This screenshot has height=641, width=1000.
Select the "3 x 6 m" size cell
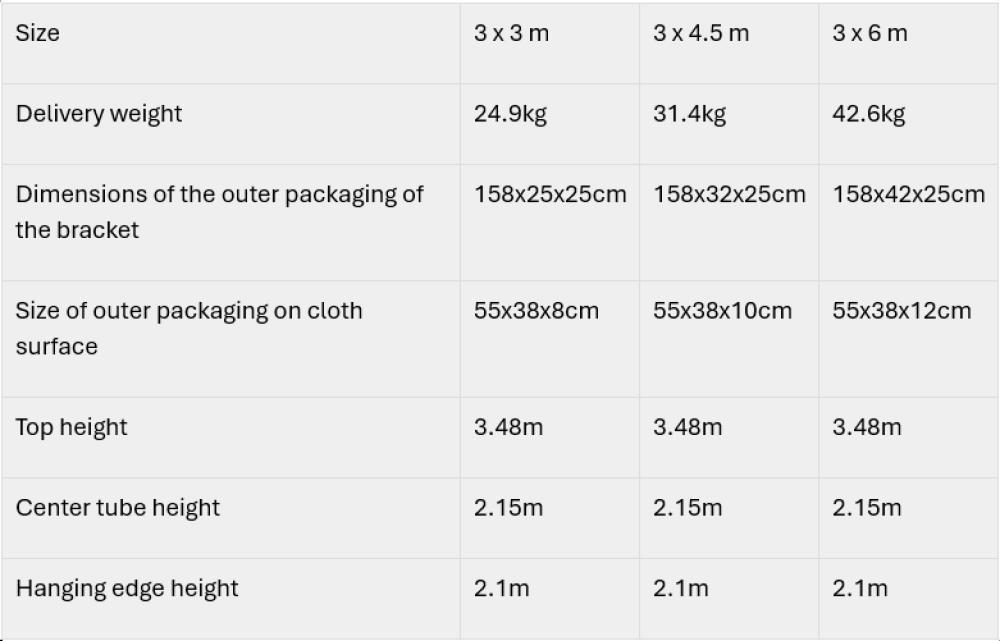coord(869,33)
